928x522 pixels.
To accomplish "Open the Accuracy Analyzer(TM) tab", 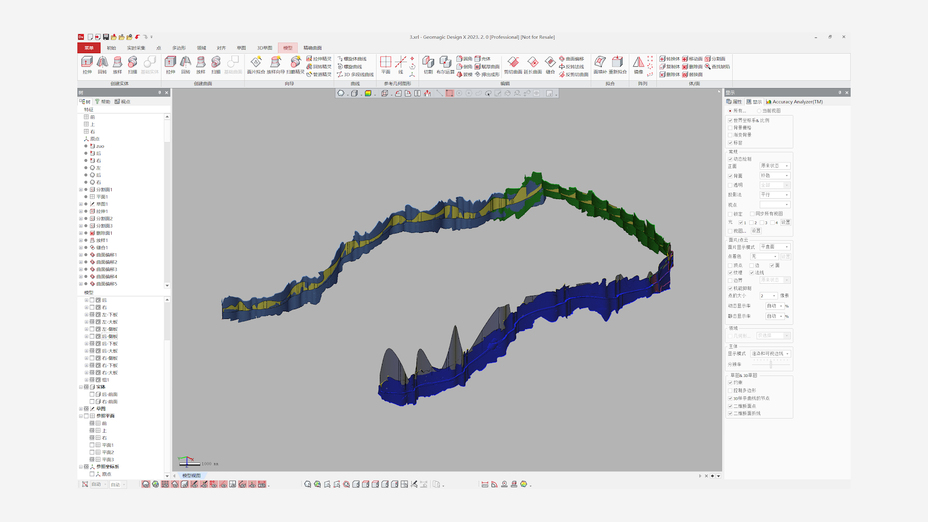I will (794, 102).
